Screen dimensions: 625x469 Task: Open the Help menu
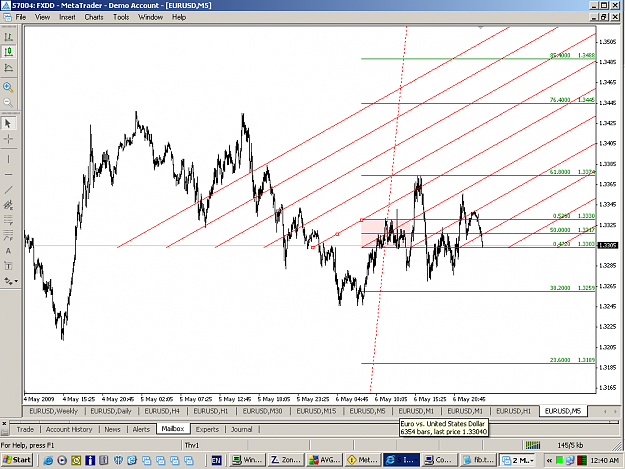click(x=179, y=17)
